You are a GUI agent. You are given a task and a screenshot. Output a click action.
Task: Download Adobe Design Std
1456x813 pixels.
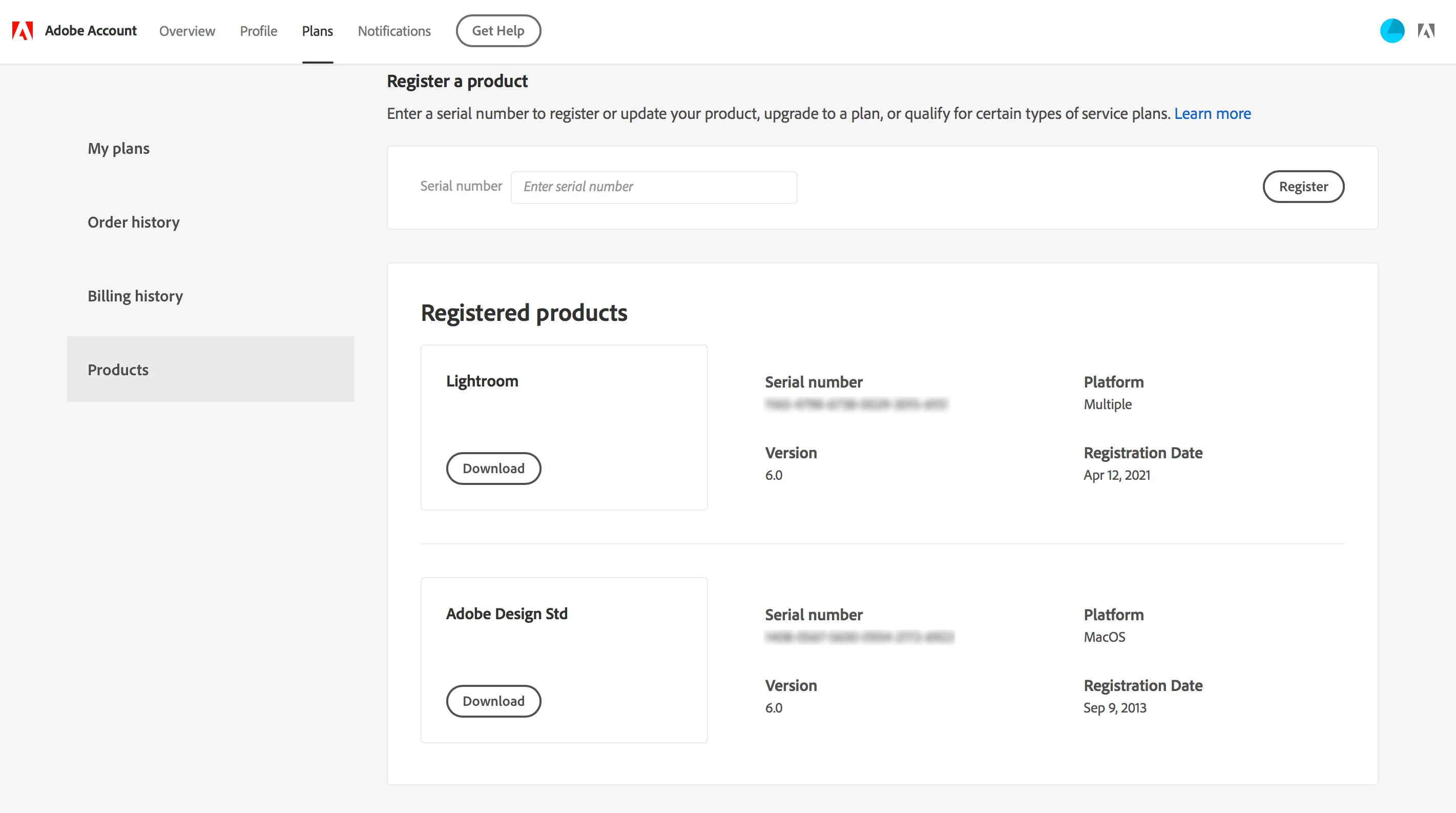[x=493, y=701]
